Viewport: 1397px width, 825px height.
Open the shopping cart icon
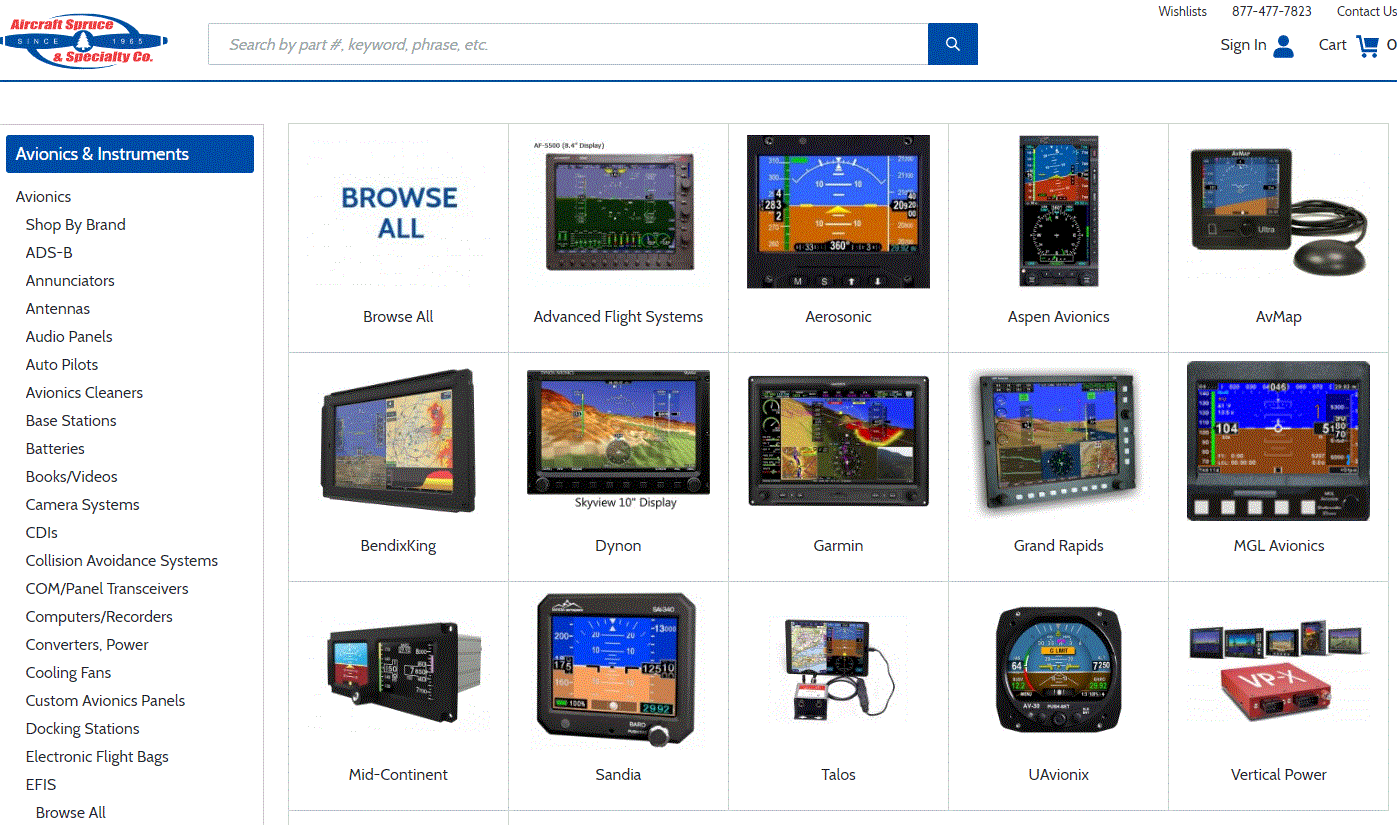tap(1367, 45)
